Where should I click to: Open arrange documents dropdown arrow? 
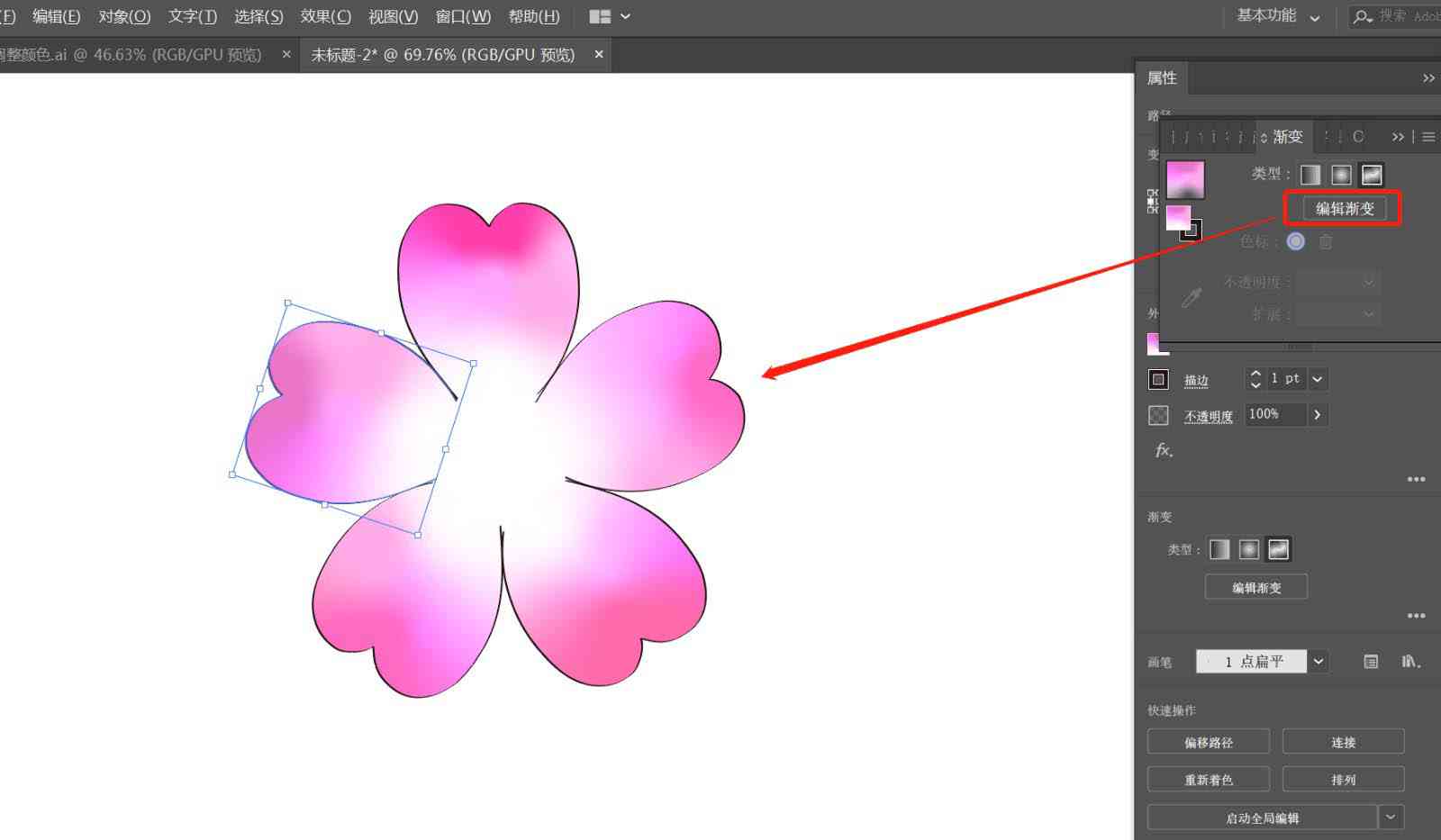click(625, 16)
